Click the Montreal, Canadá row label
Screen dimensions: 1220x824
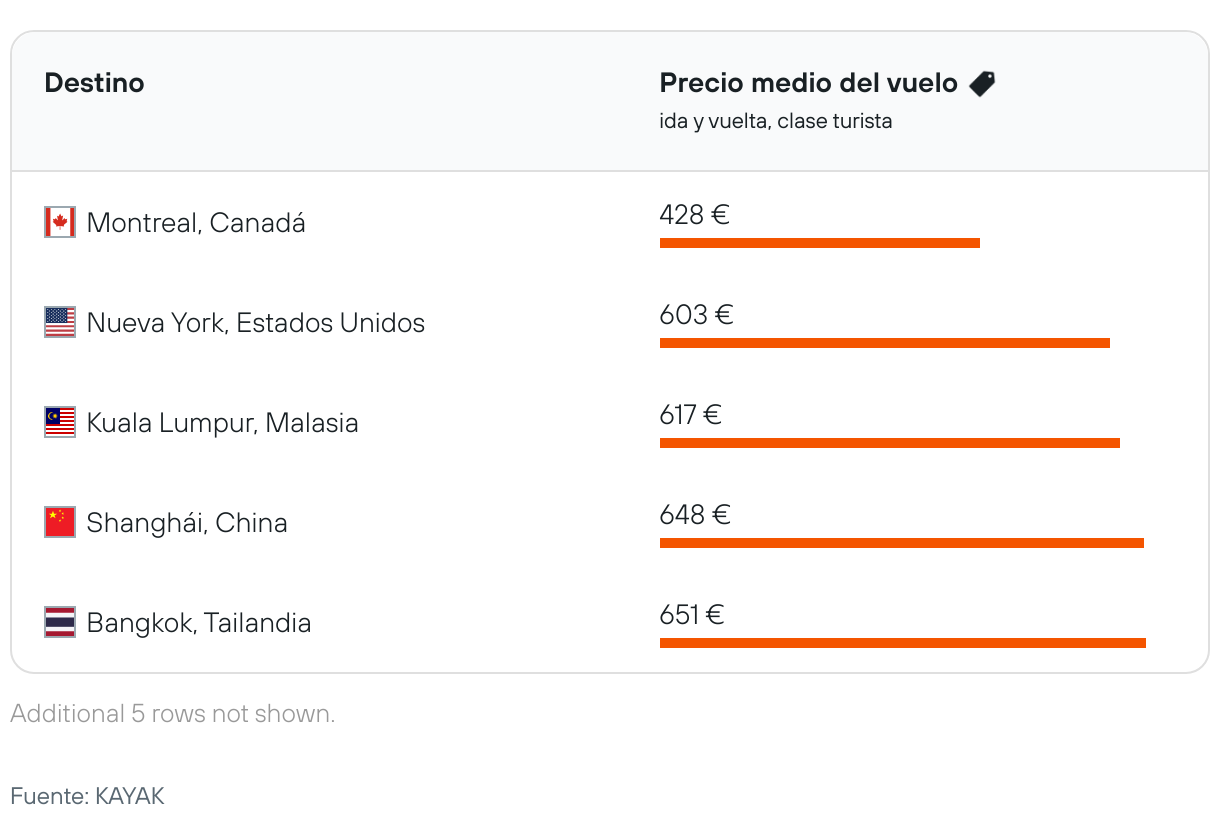coord(196,223)
